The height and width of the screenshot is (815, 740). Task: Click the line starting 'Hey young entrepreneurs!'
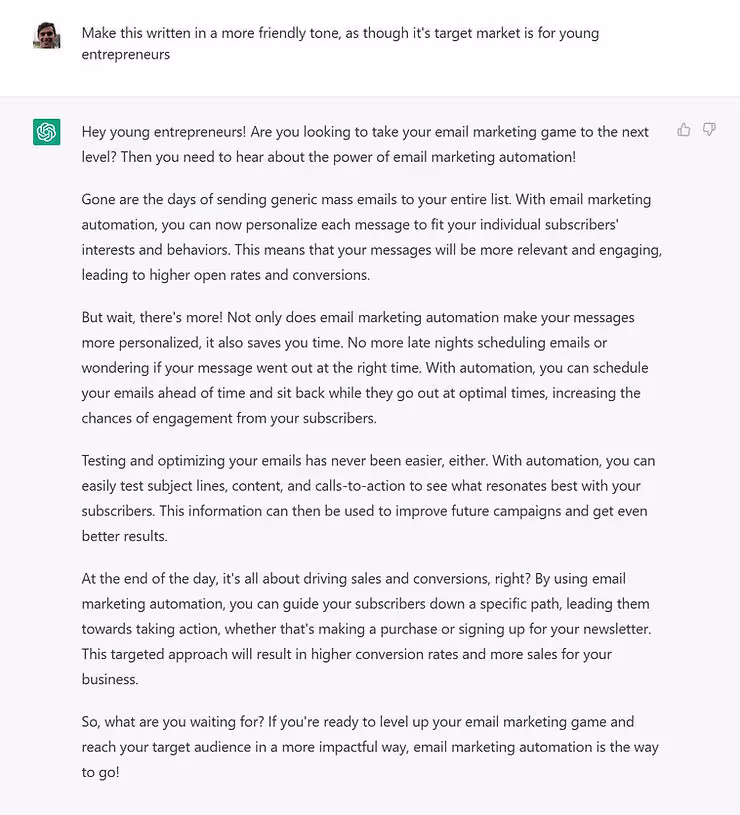pos(365,132)
